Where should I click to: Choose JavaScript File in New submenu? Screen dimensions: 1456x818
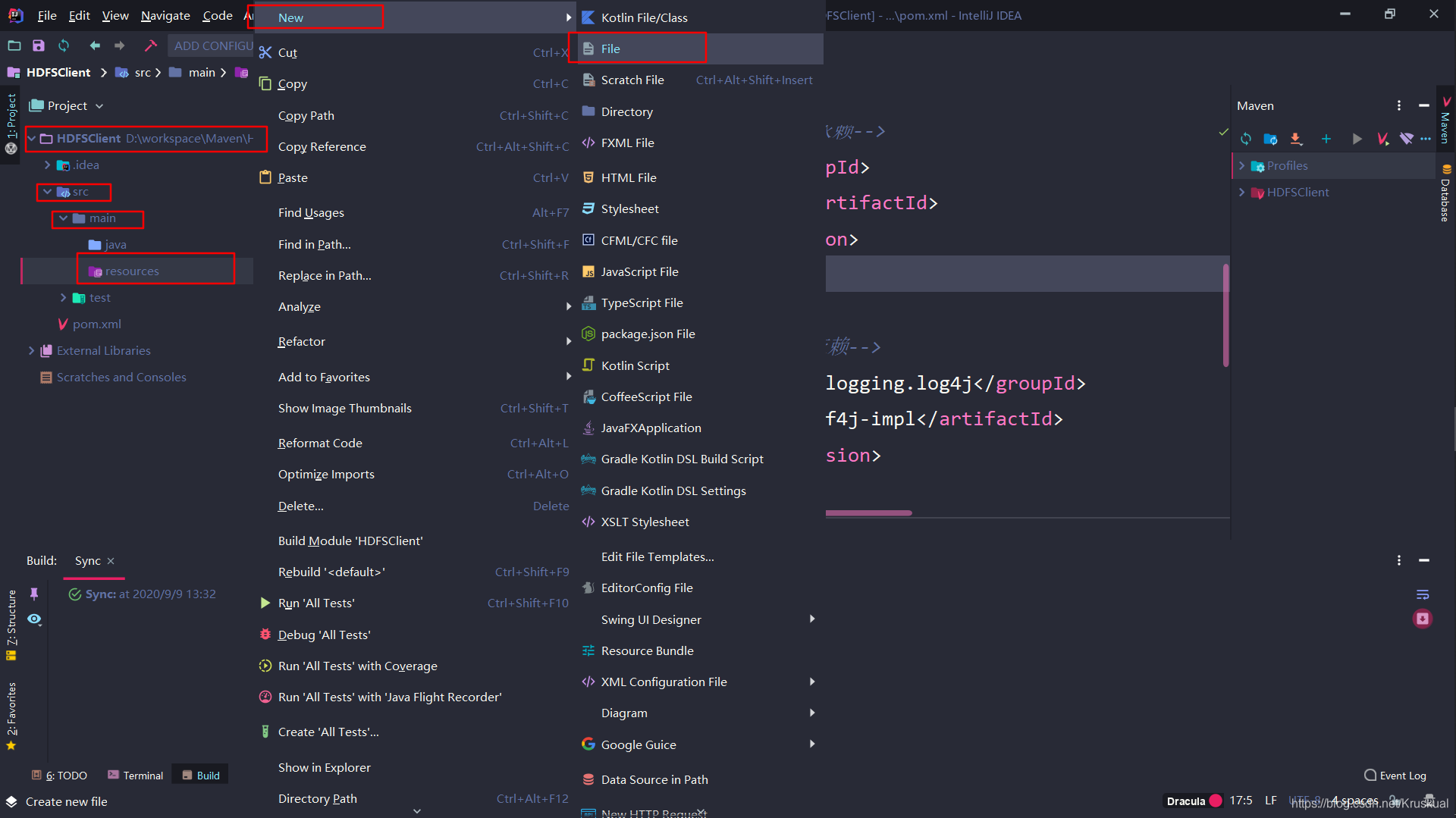[x=700, y=271]
